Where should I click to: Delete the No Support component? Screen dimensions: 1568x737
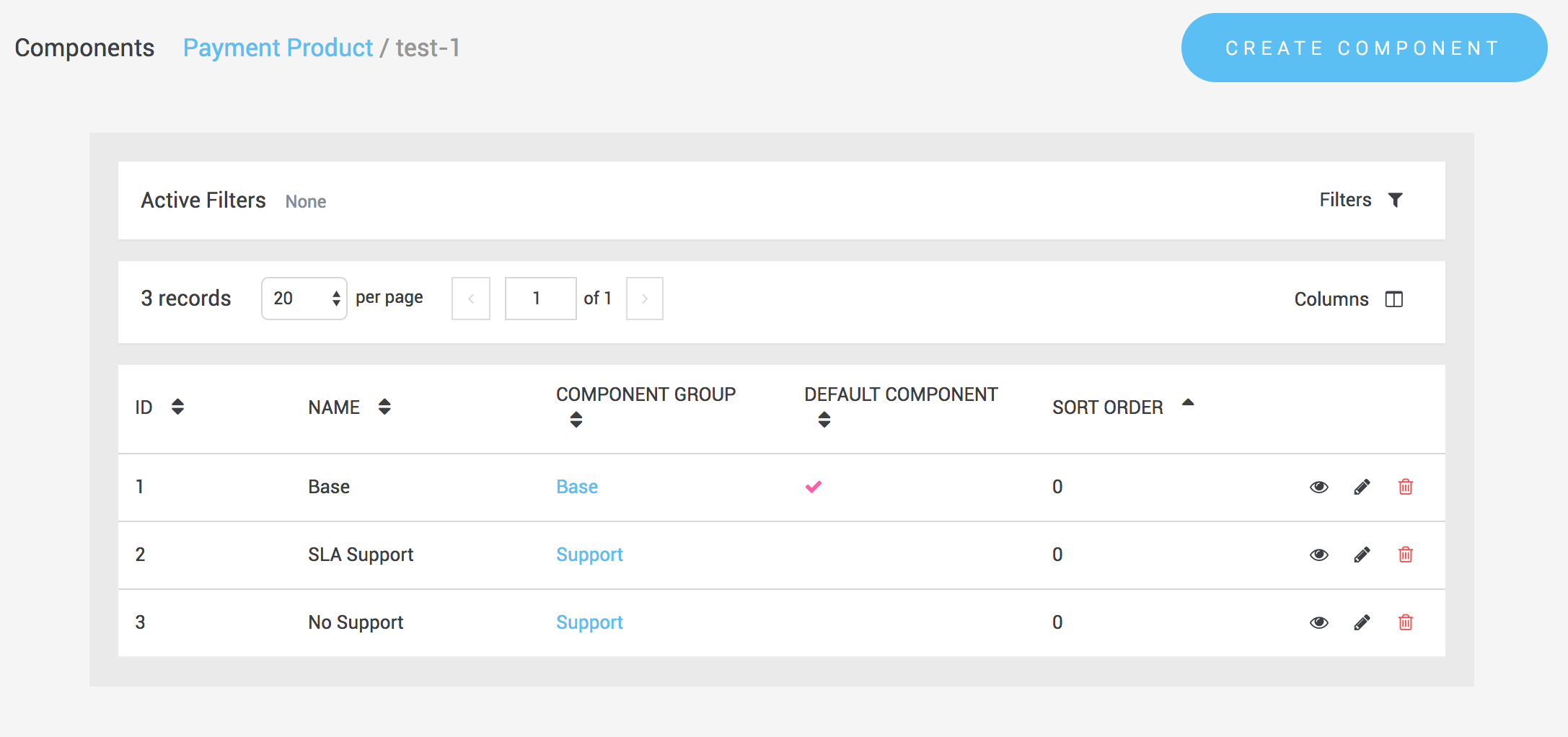pos(1405,622)
